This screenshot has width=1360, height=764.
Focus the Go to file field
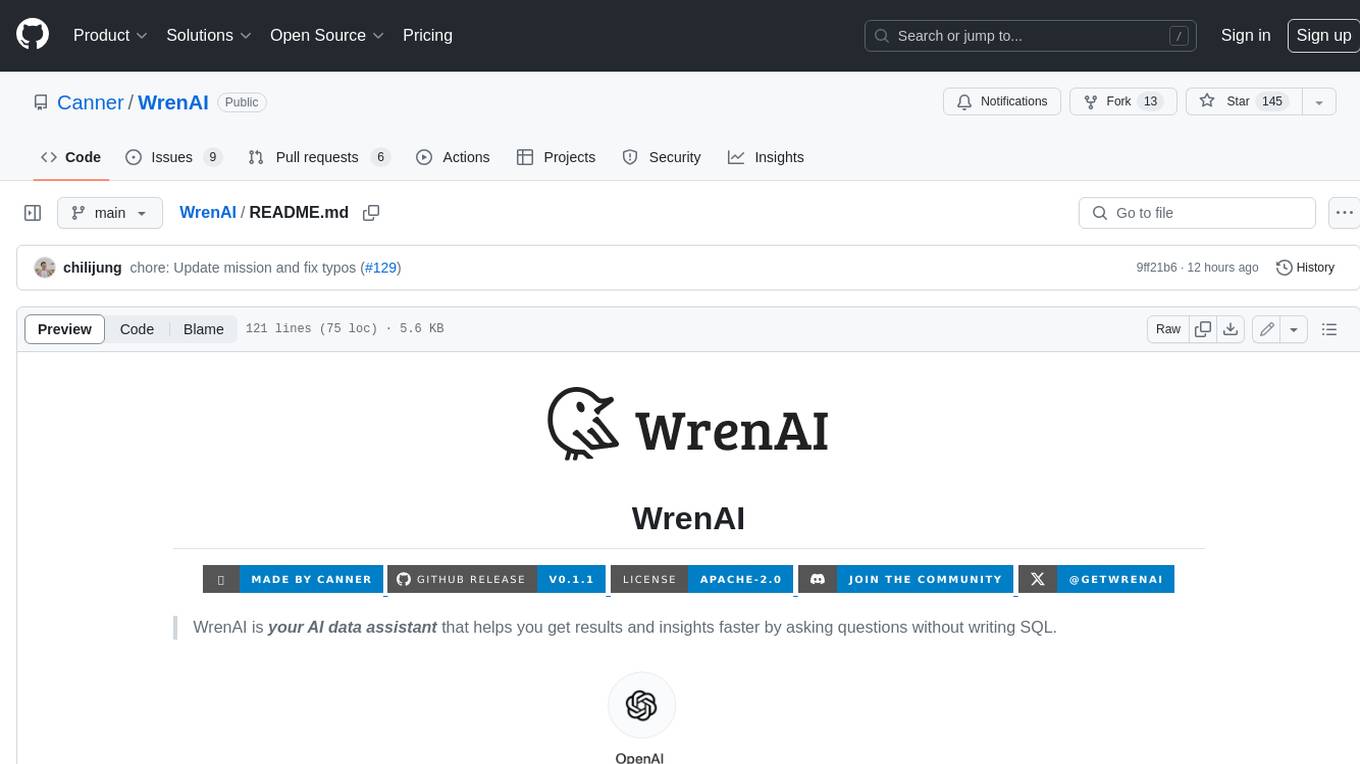tap(1197, 213)
